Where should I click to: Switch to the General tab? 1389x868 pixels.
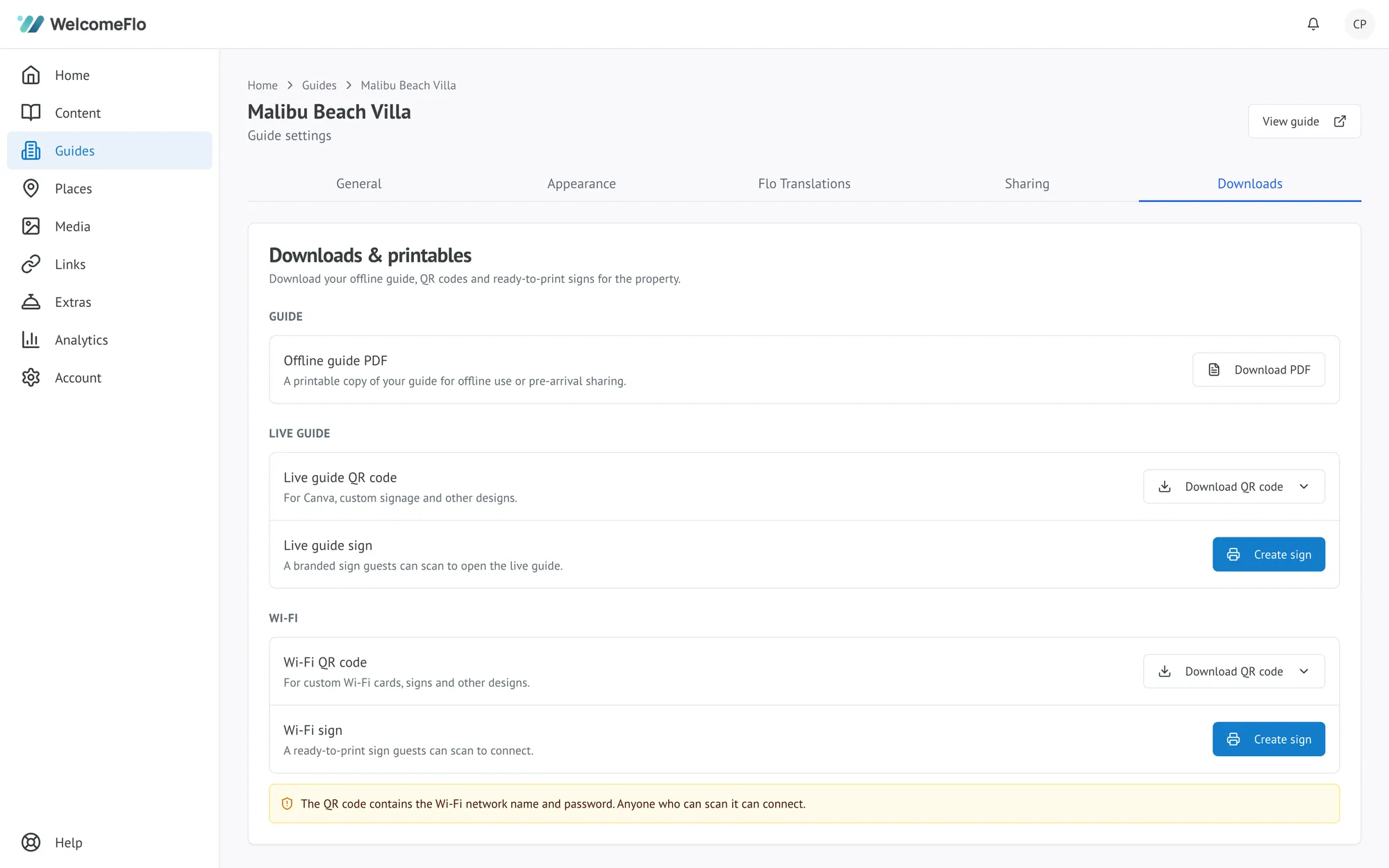click(358, 184)
